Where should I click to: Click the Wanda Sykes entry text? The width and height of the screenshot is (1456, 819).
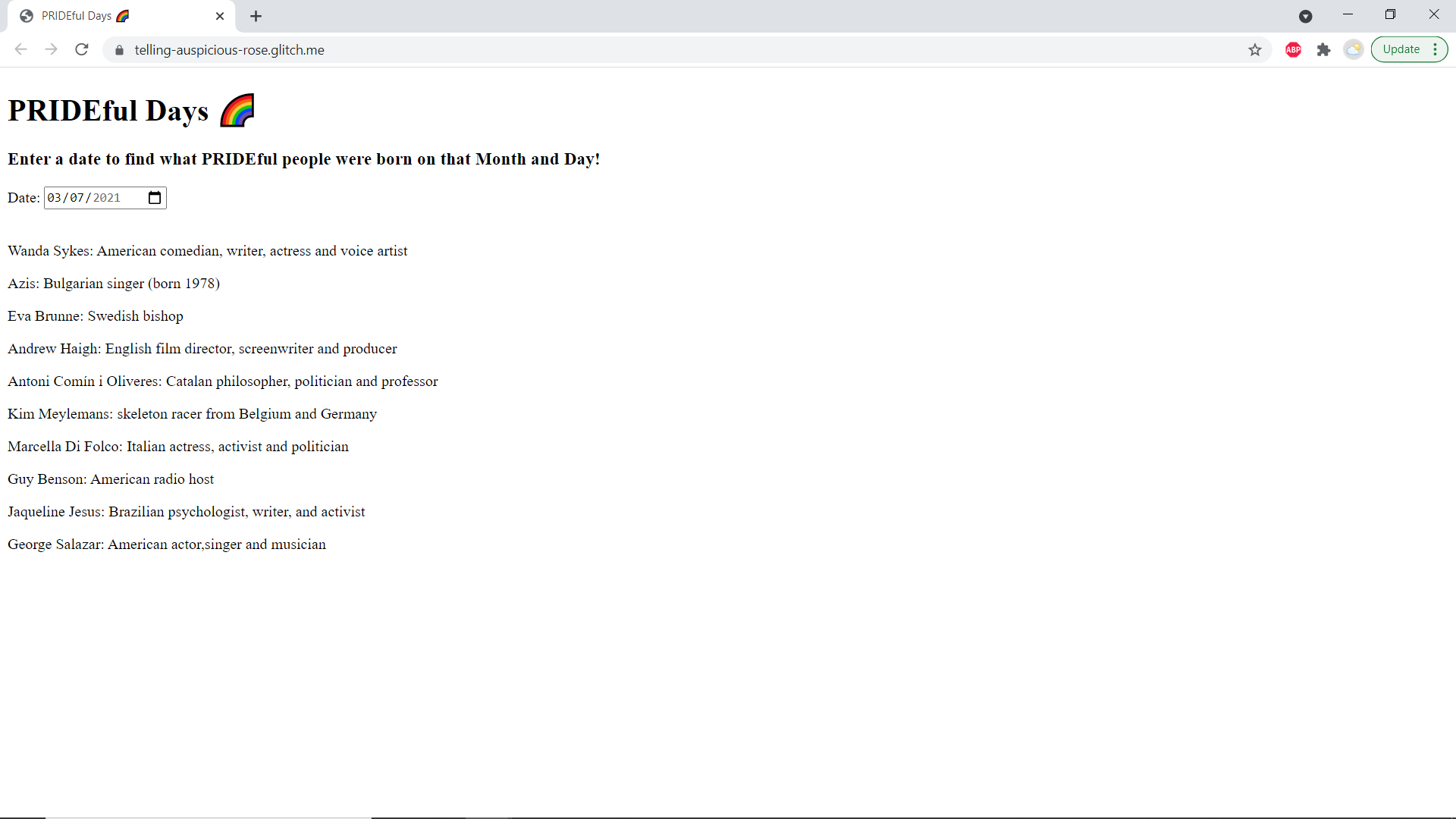point(207,251)
